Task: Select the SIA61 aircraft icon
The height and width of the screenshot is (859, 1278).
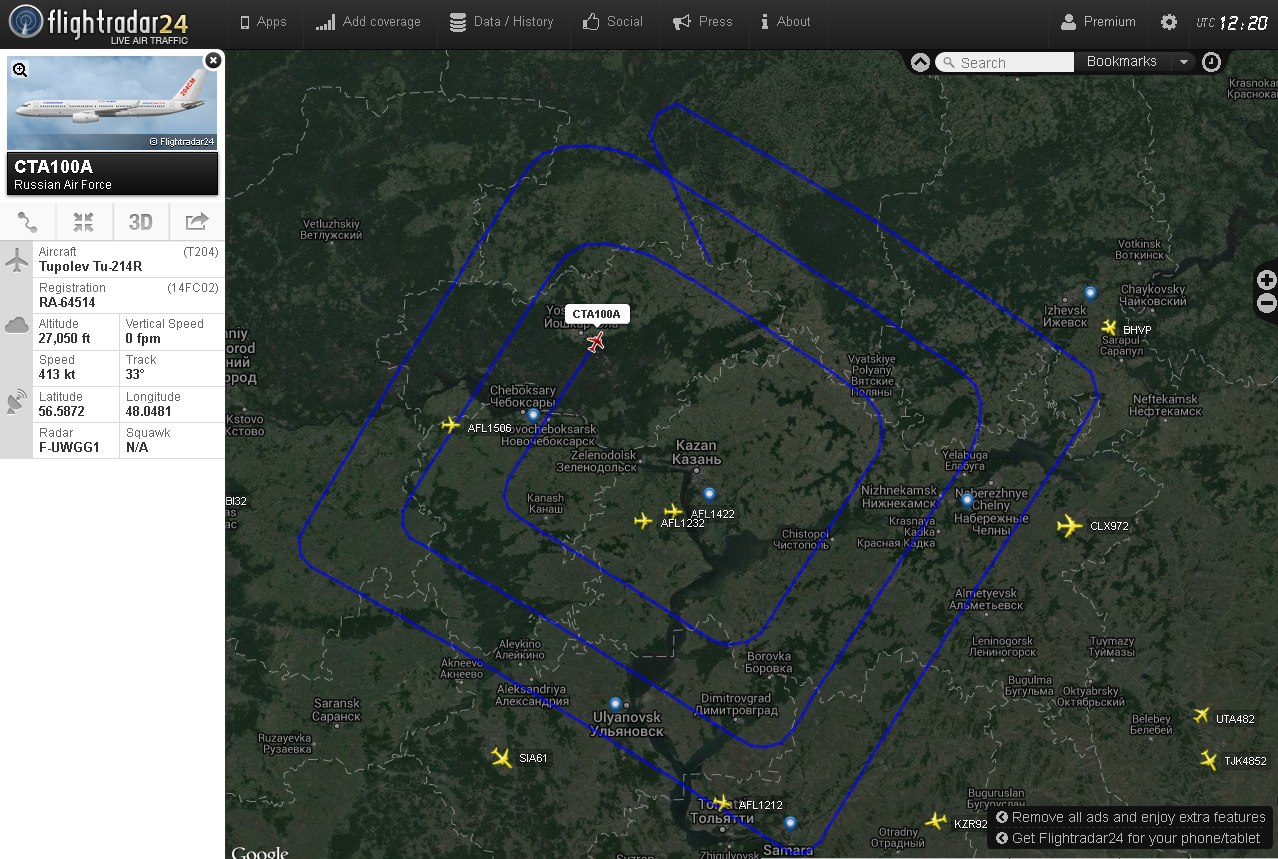Action: pyautogui.click(x=502, y=757)
